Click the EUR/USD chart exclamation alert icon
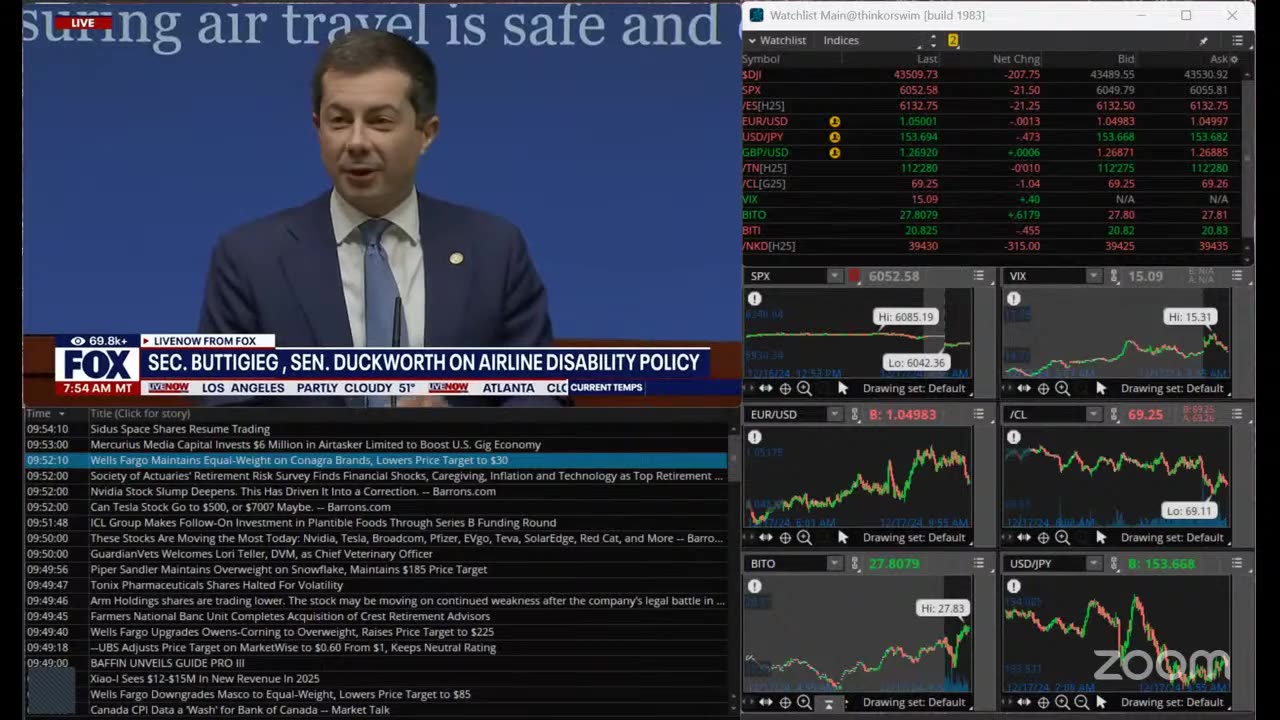The height and width of the screenshot is (720, 1280). point(755,437)
